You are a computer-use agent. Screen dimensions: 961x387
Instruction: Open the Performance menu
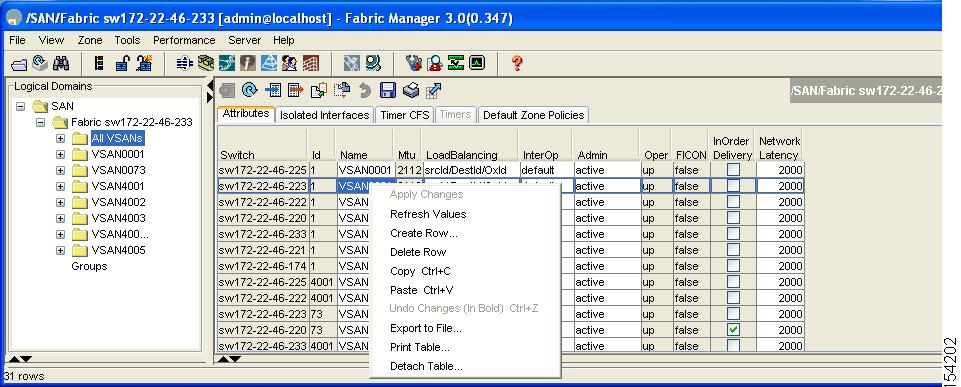point(184,40)
